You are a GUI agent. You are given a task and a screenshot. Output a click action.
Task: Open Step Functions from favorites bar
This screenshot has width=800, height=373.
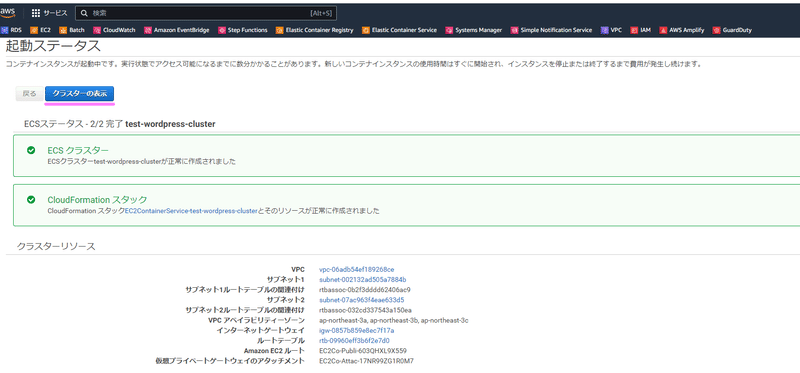[x=243, y=30]
